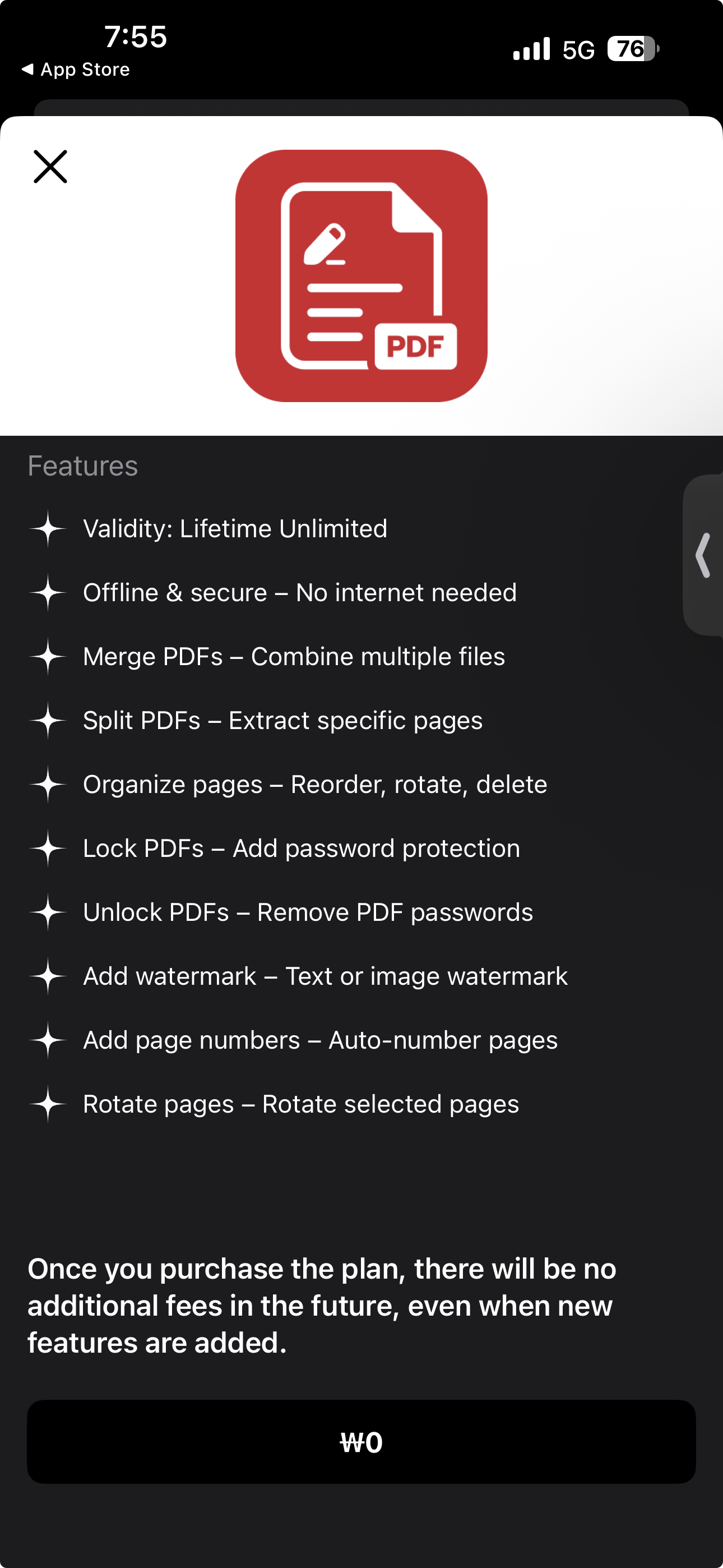This screenshot has height=1568, width=723.
Task: Select 'Rotate pages – Rotate selected pages'
Action: click(x=302, y=1104)
